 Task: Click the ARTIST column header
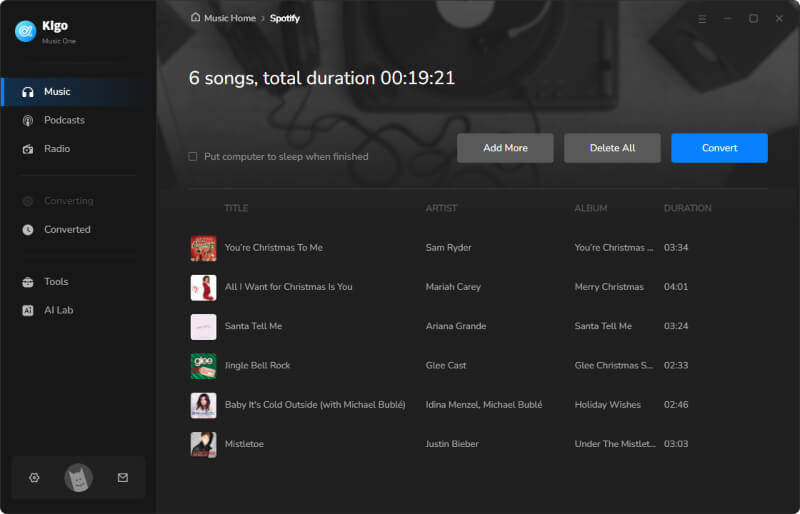click(x=441, y=208)
